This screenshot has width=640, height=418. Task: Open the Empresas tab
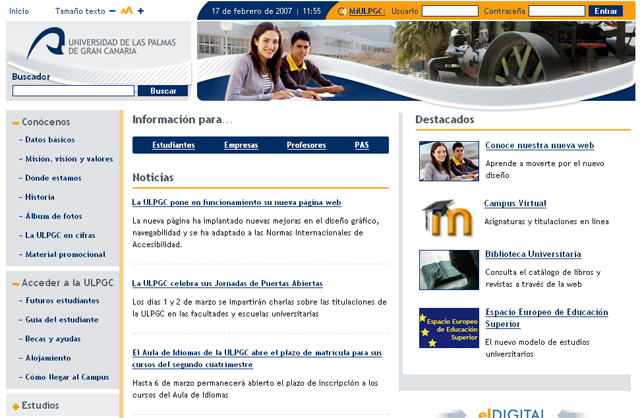[241, 145]
